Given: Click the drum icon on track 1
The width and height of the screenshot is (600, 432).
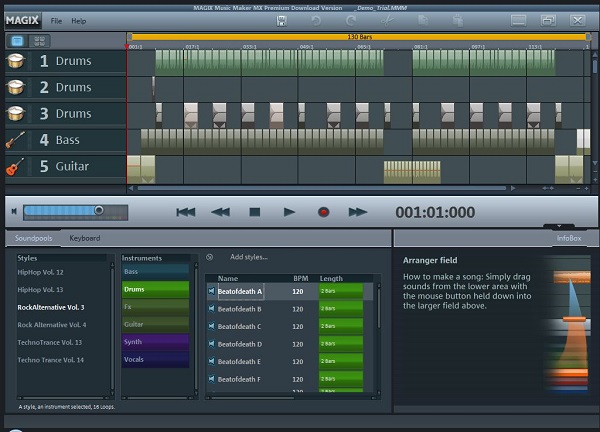Looking at the screenshot, I should tap(16, 61).
